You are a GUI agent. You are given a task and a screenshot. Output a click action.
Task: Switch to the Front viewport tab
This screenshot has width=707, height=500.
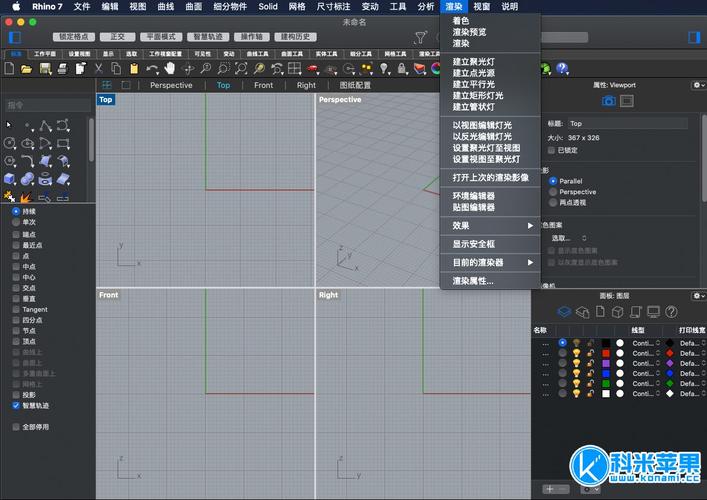pos(263,85)
